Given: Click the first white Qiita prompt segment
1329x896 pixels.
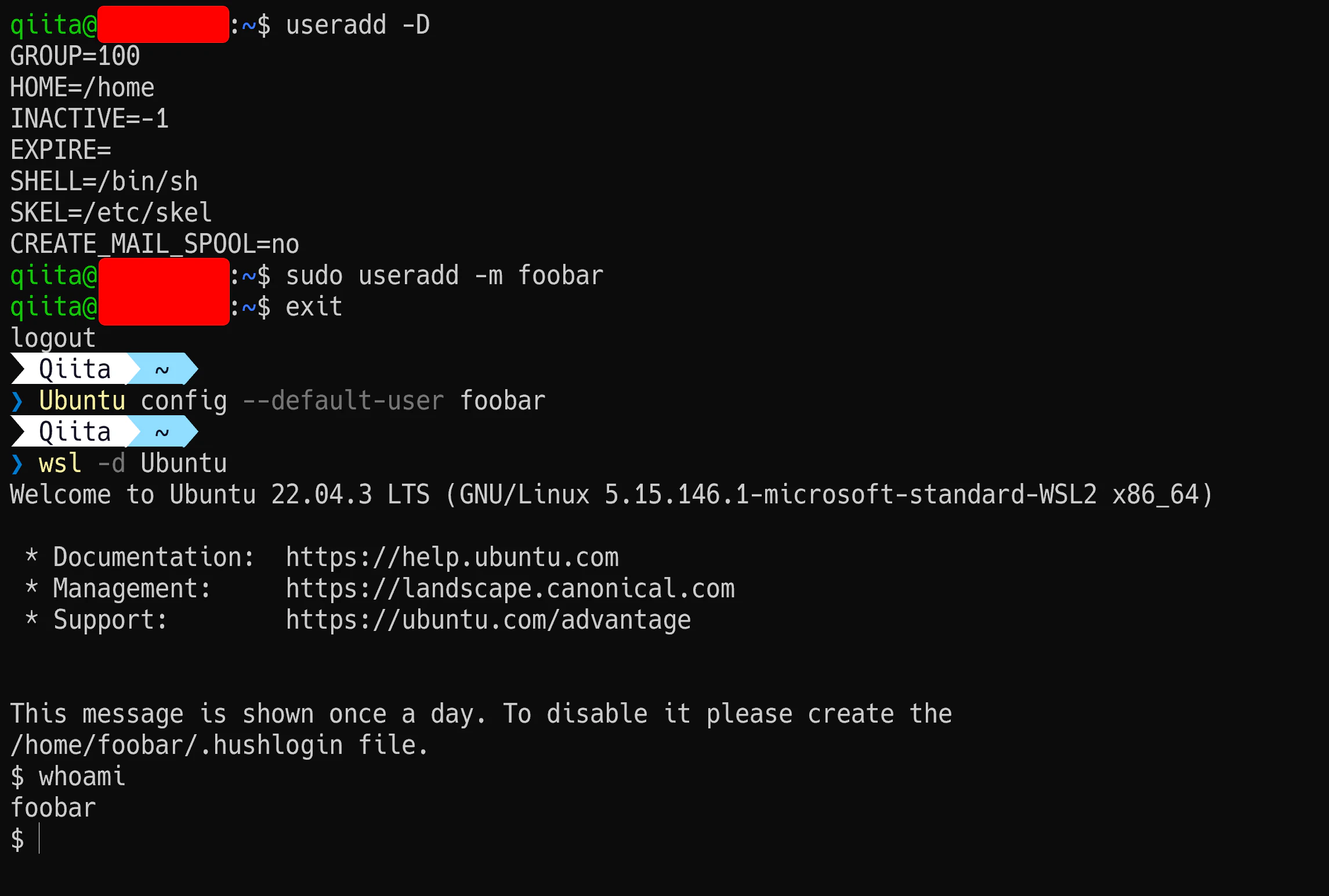Looking at the screenshot, I should 75,369.
